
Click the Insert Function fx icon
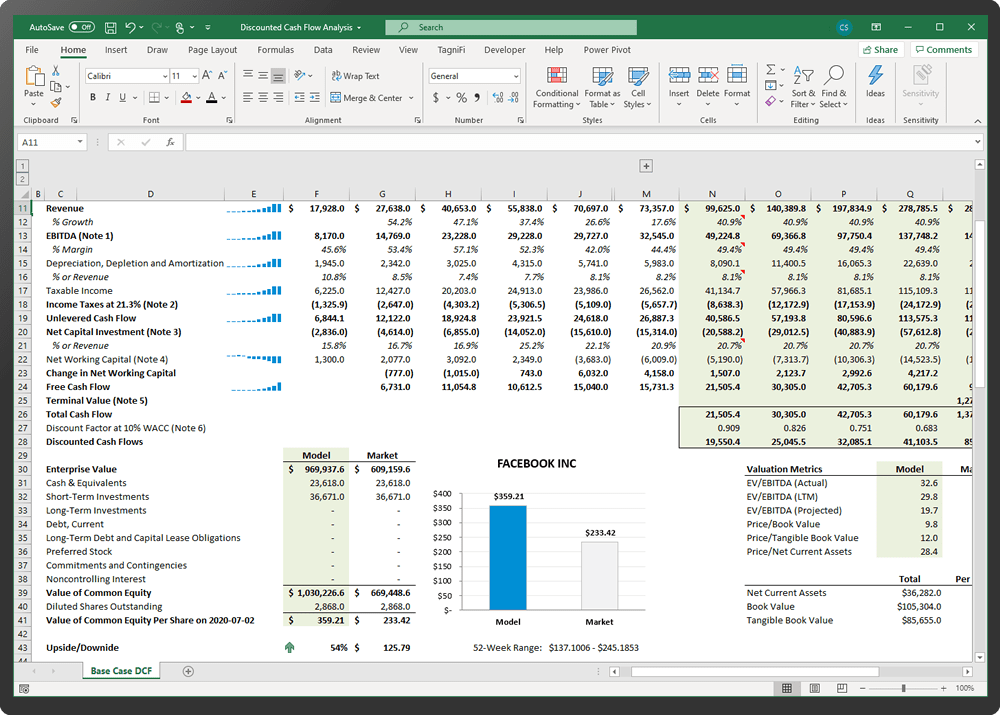click(170, 142)
